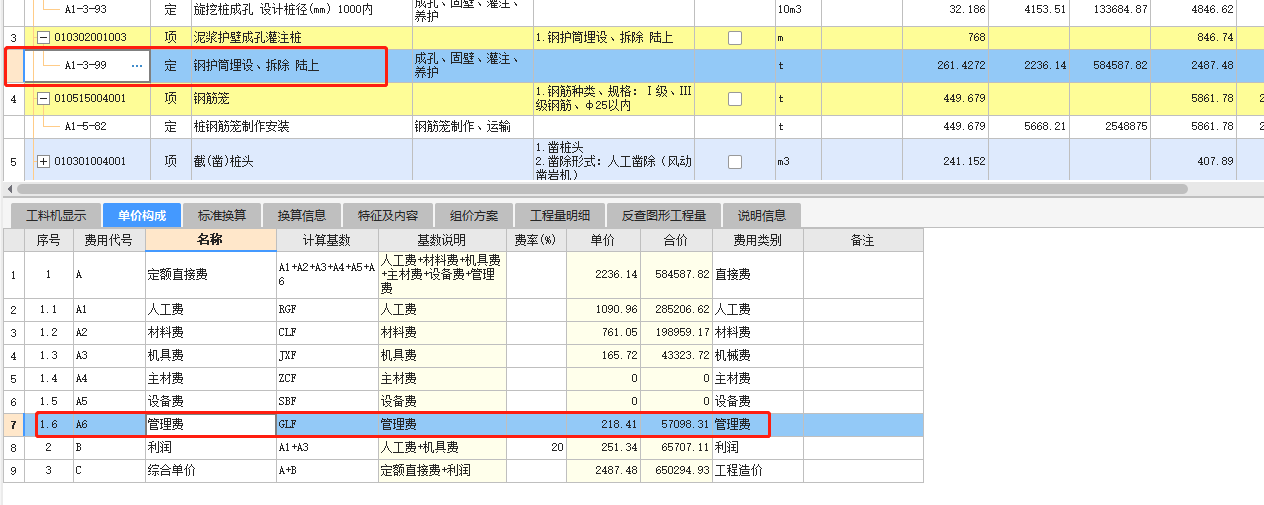This screenshot has width=1264, height=505.
Task: Click the 费率(%) column header
Action: coord(536,240)
